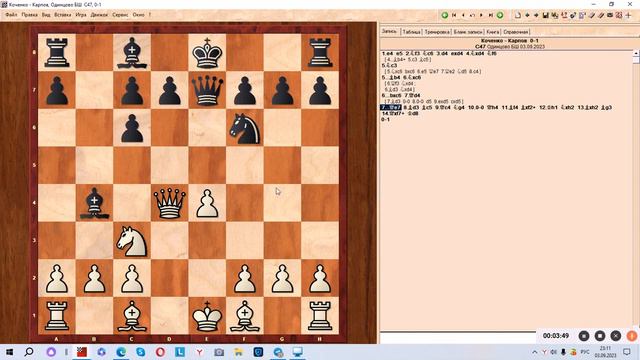Open the Игра menu
The image size is (640, 360).
click(81, 15)
